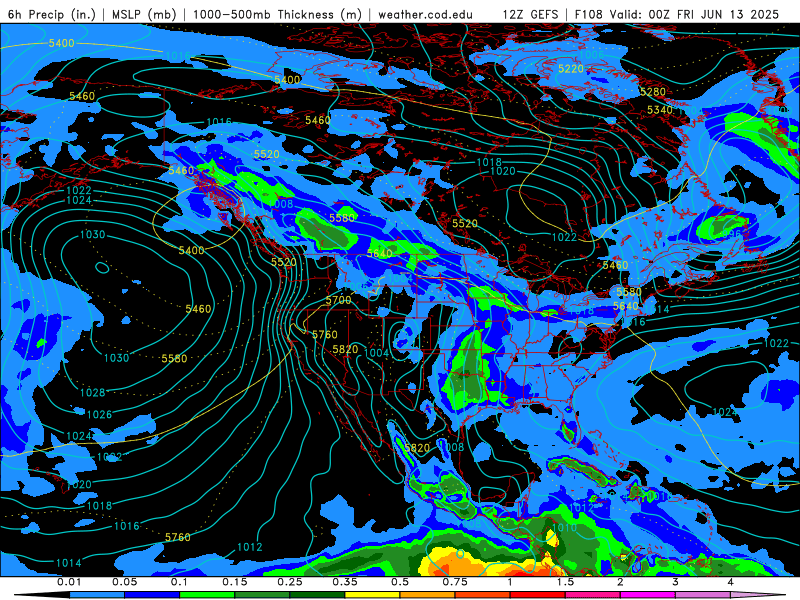Click the 0.75 legend value
The width and height of the screenshot is (800, 600).
(455, 582)
